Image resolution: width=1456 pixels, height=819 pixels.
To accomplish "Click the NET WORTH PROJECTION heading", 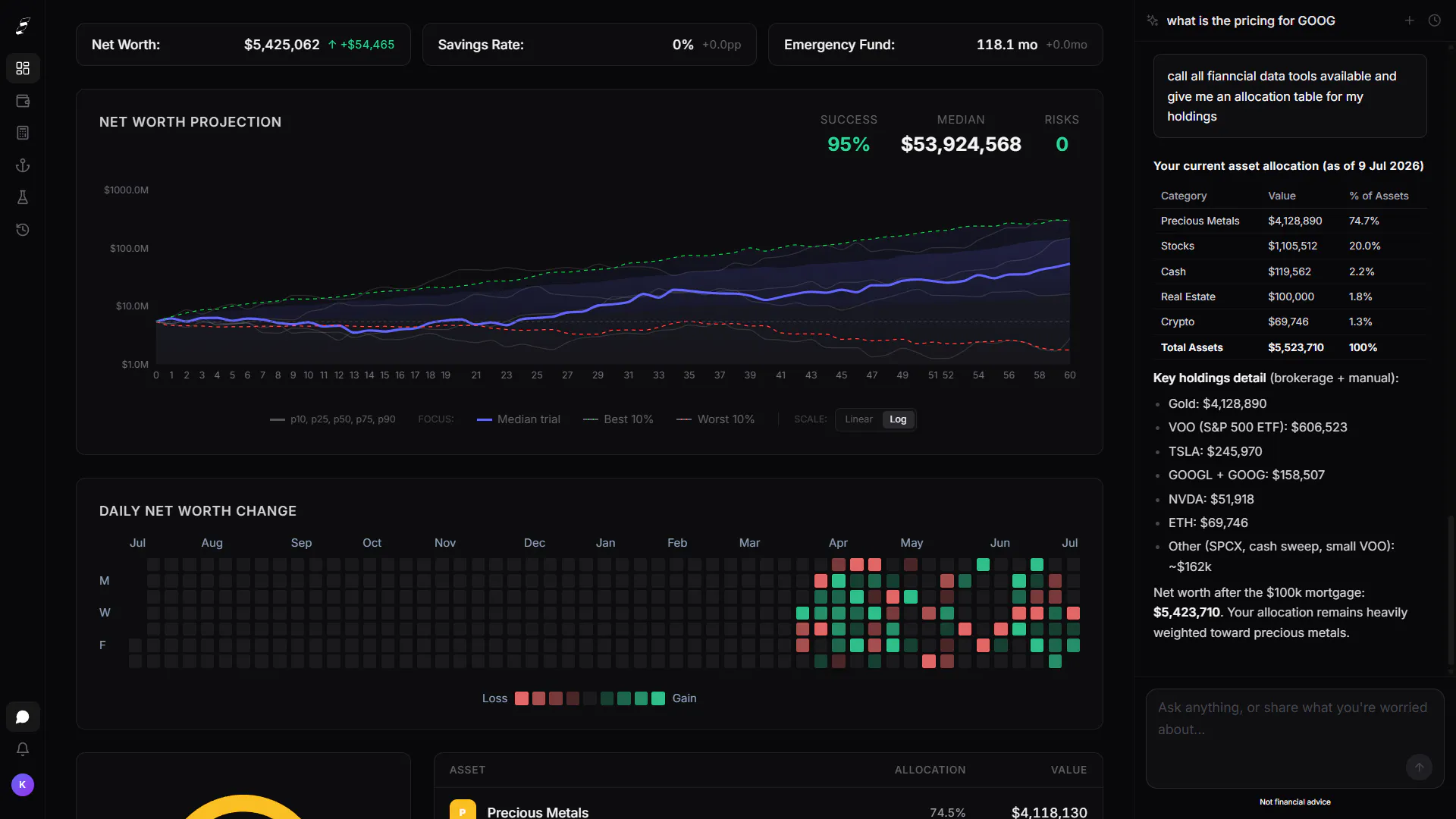I will 190,122.
